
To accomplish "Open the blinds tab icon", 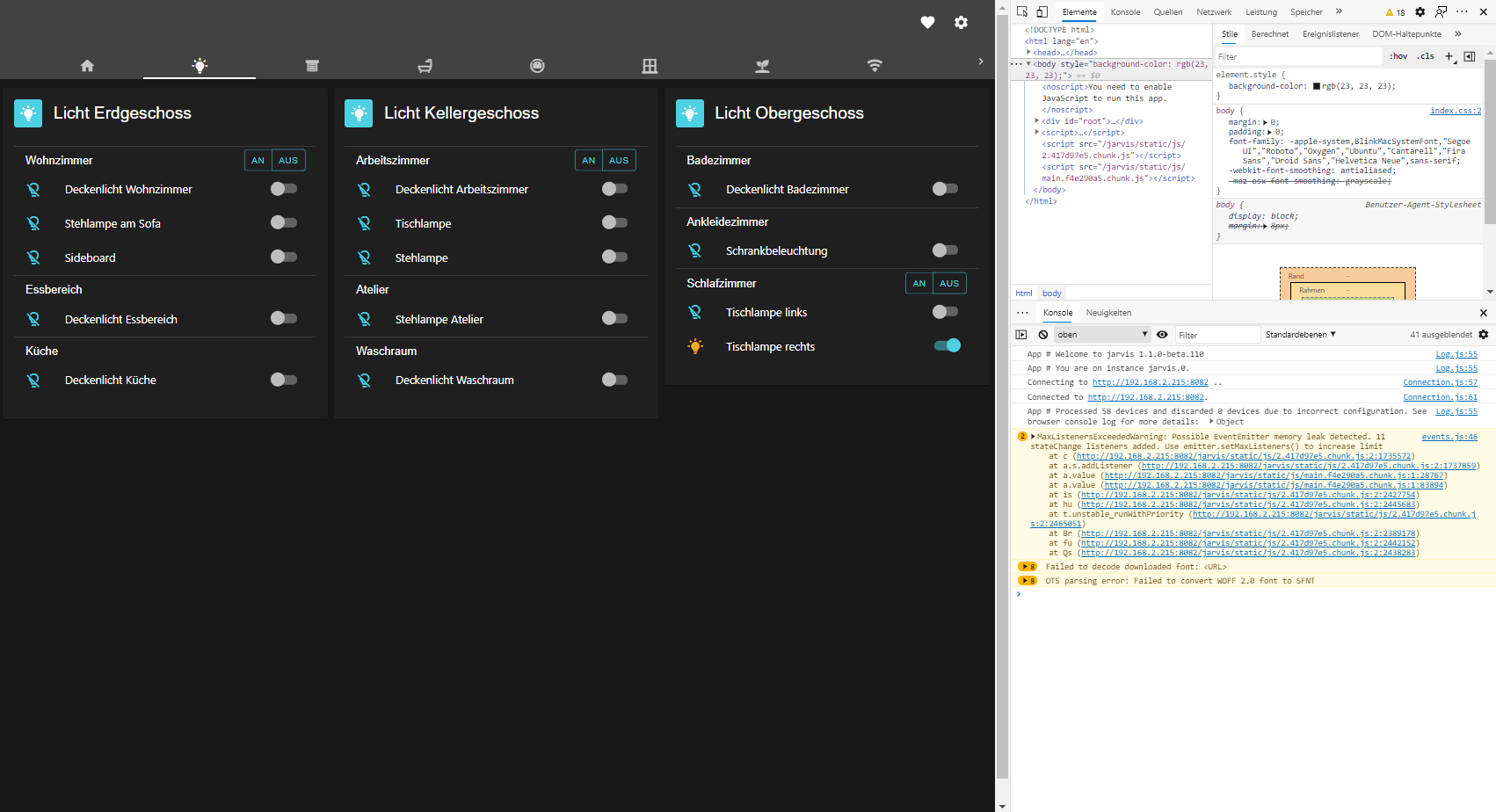I will pos(312,66).
